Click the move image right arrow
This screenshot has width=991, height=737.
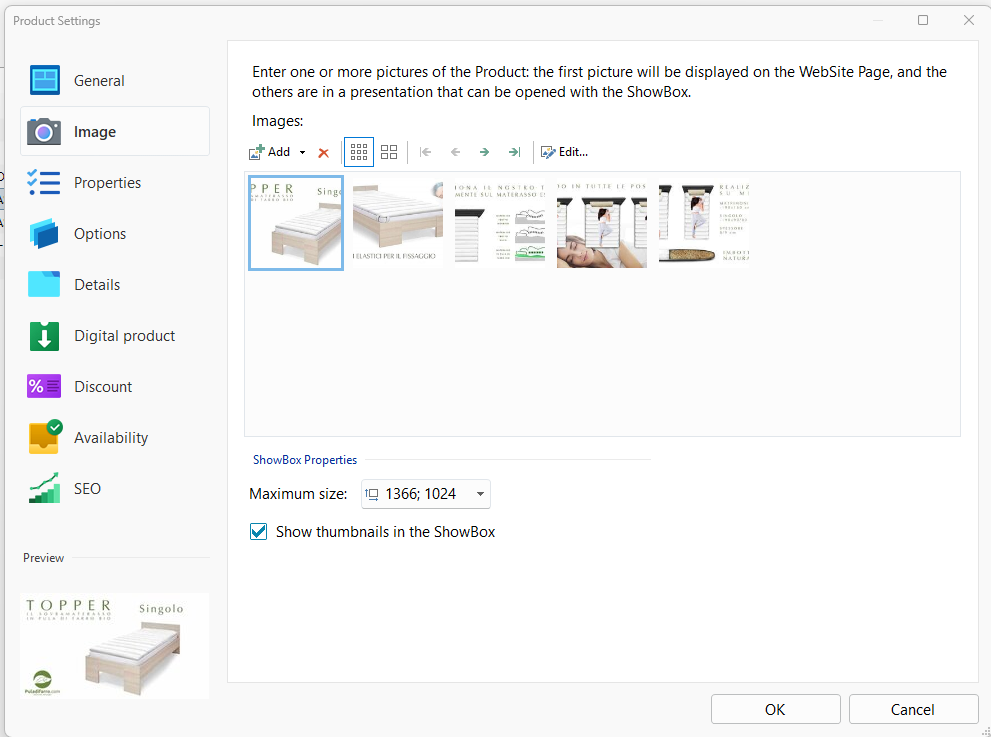pos(484,152)
